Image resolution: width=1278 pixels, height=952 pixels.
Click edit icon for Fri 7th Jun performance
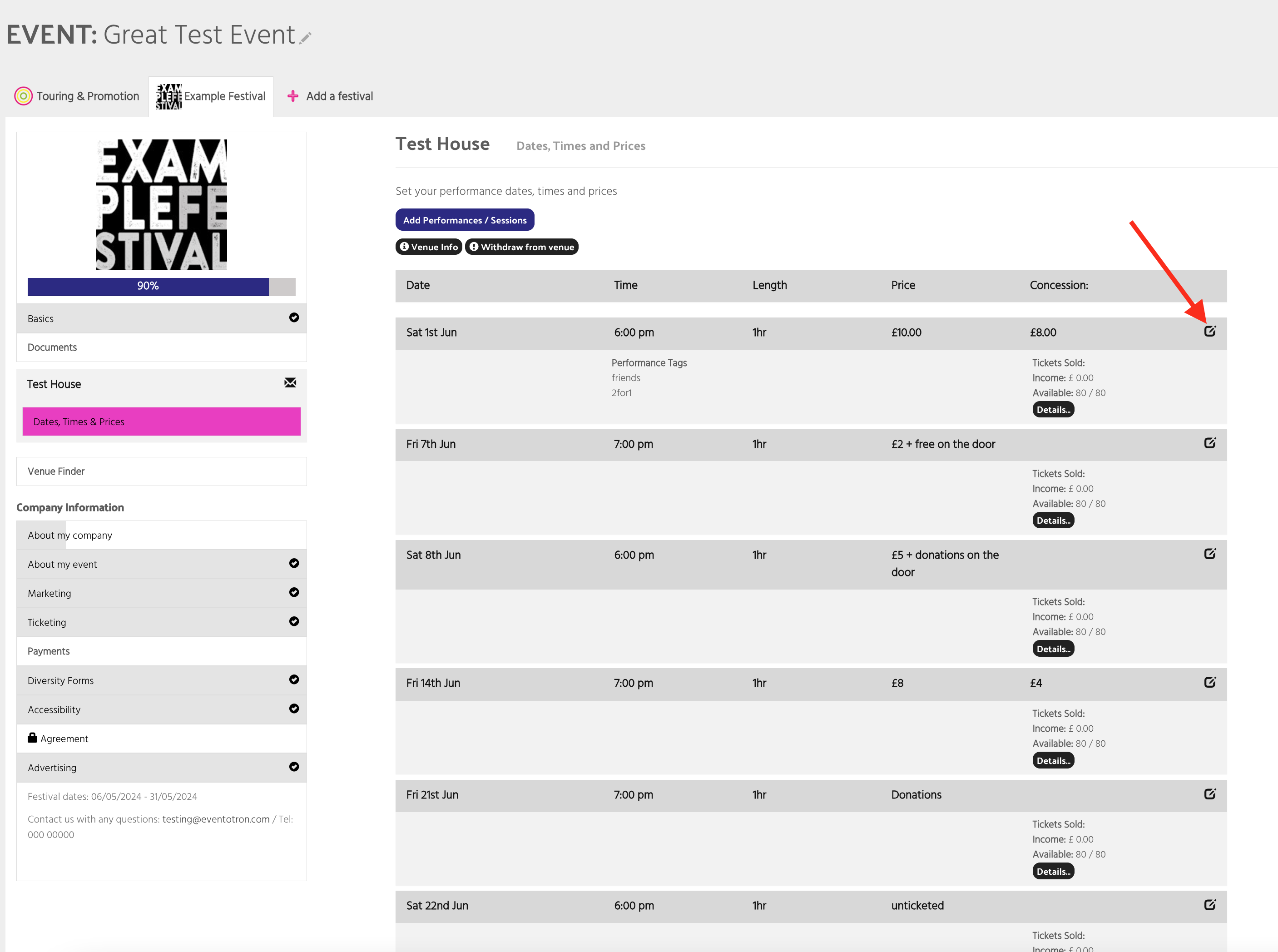[1209, 443]
